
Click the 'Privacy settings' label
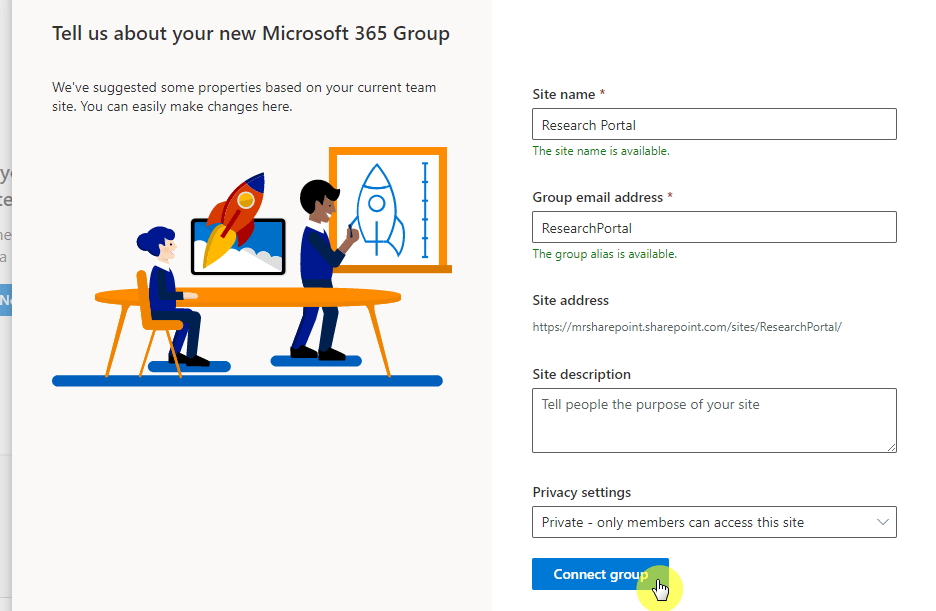click(x=581, y=492)
